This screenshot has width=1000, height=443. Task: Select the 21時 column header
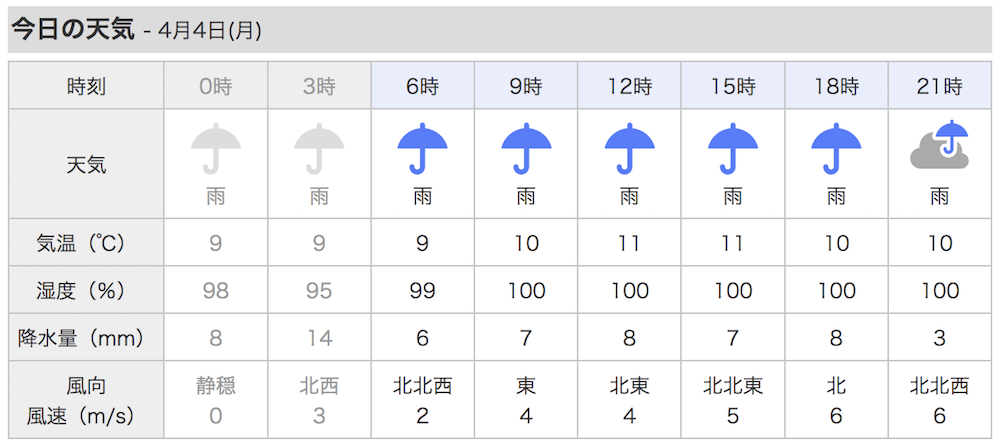click(940, 85)
